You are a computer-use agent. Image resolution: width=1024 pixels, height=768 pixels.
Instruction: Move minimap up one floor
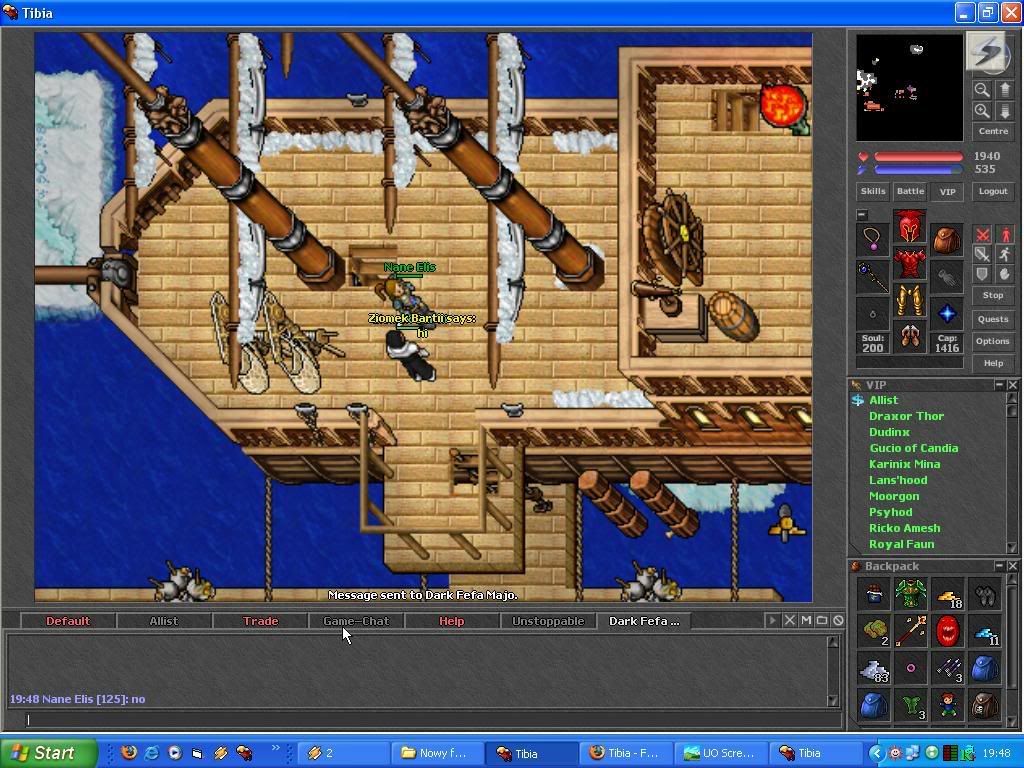[1004, 90]
